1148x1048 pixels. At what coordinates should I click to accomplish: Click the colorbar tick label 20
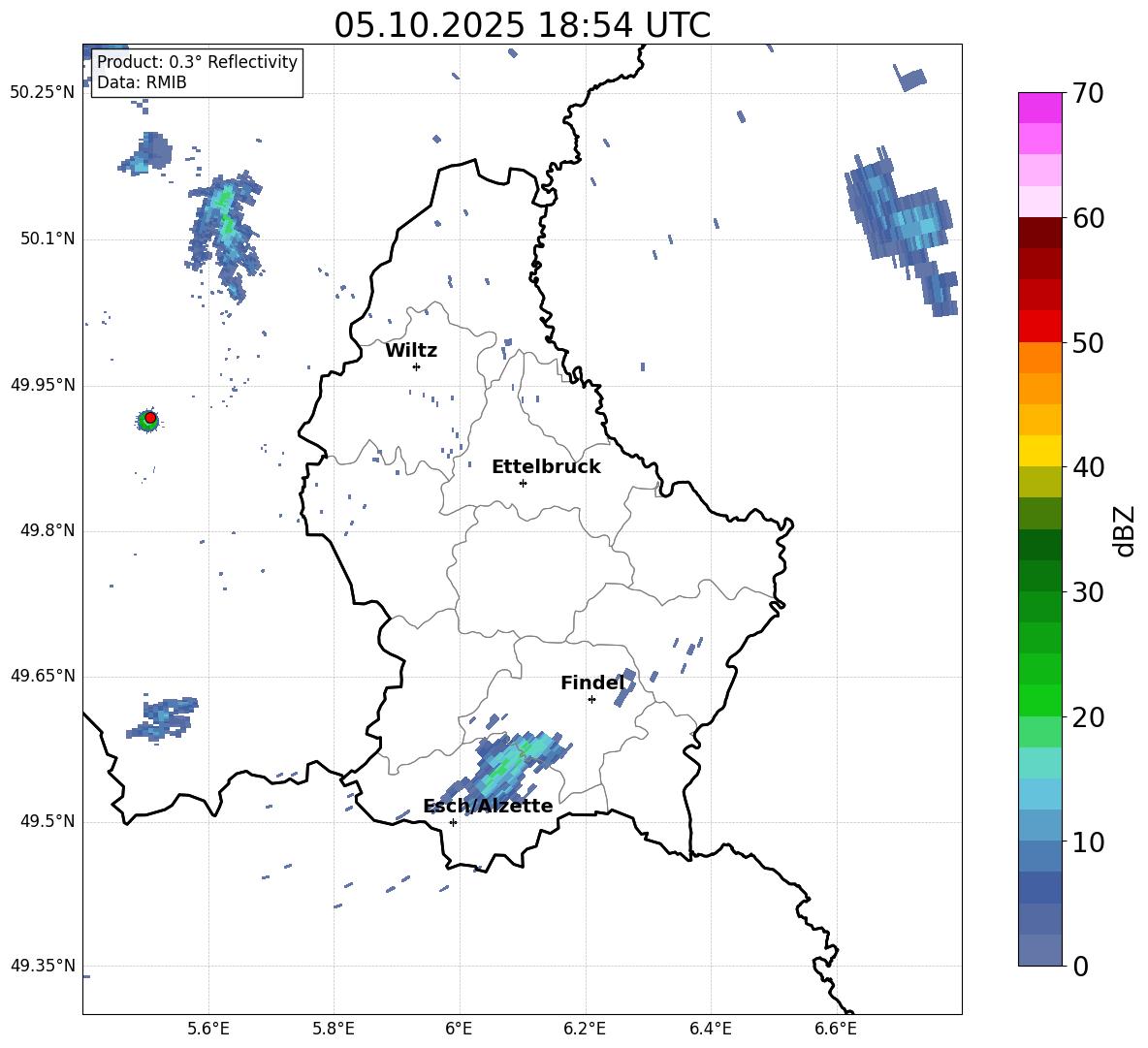pyautogui.click(x=1088, y=717)
